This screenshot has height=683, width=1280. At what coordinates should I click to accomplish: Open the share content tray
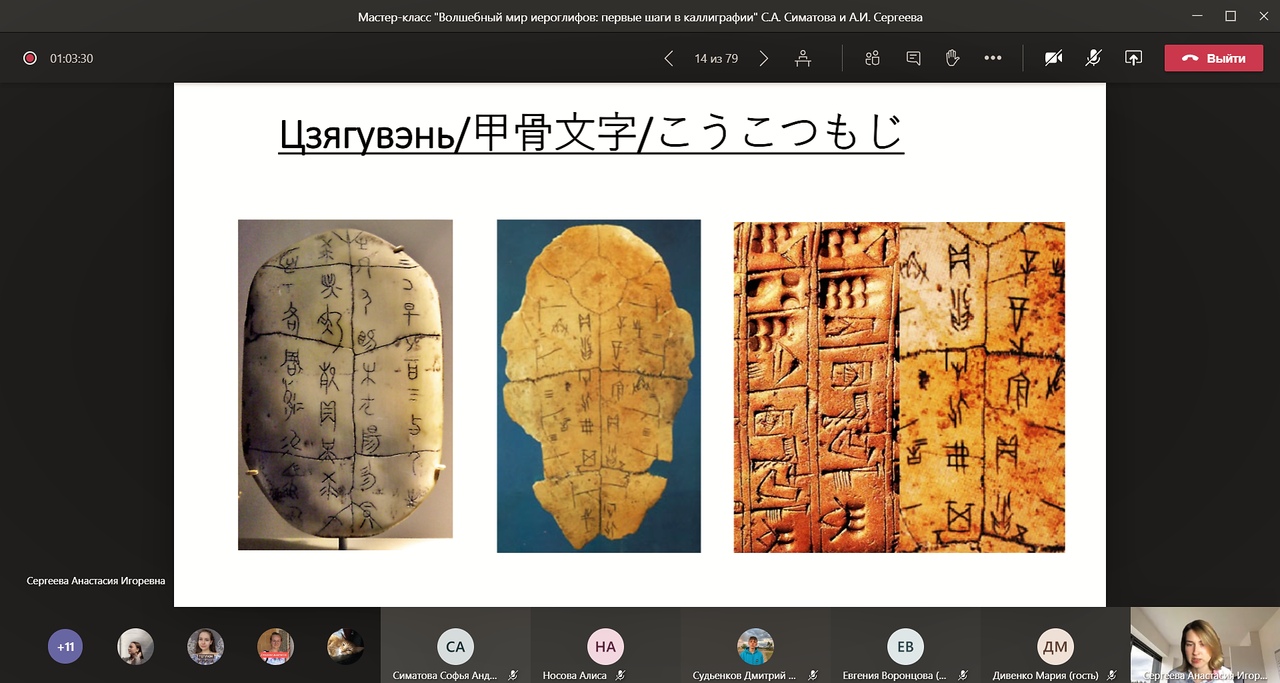click(1133, 59)
